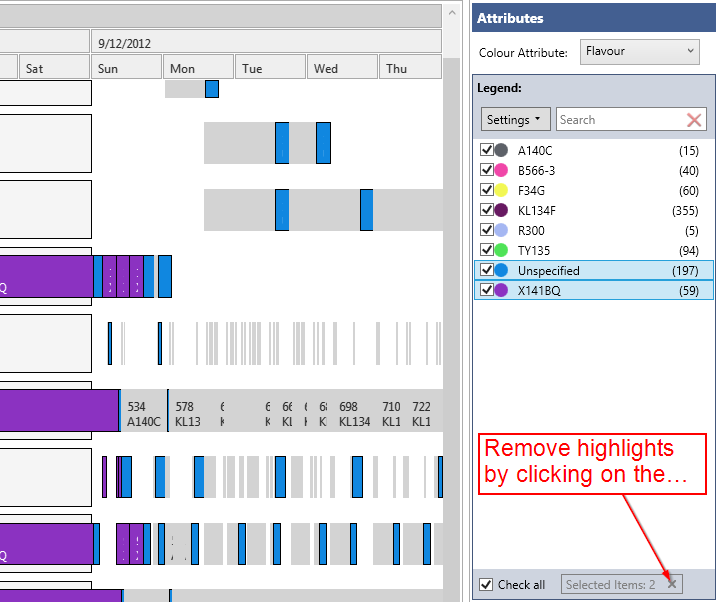Click the TY135 green colour circle
Image resolution: width=718 pixels, height=602 pixels.
(x=501, y=250)
